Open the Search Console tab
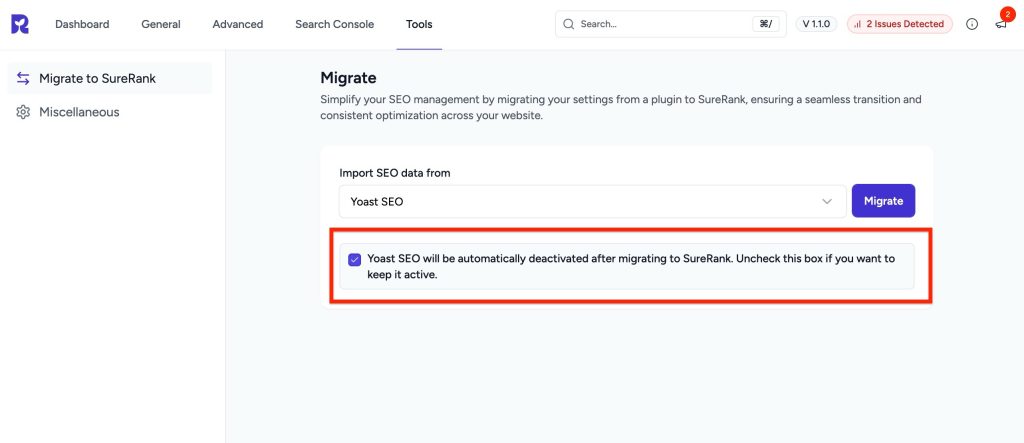The width and height of the screenshot is (1024, 443). [x=334, y=24]
